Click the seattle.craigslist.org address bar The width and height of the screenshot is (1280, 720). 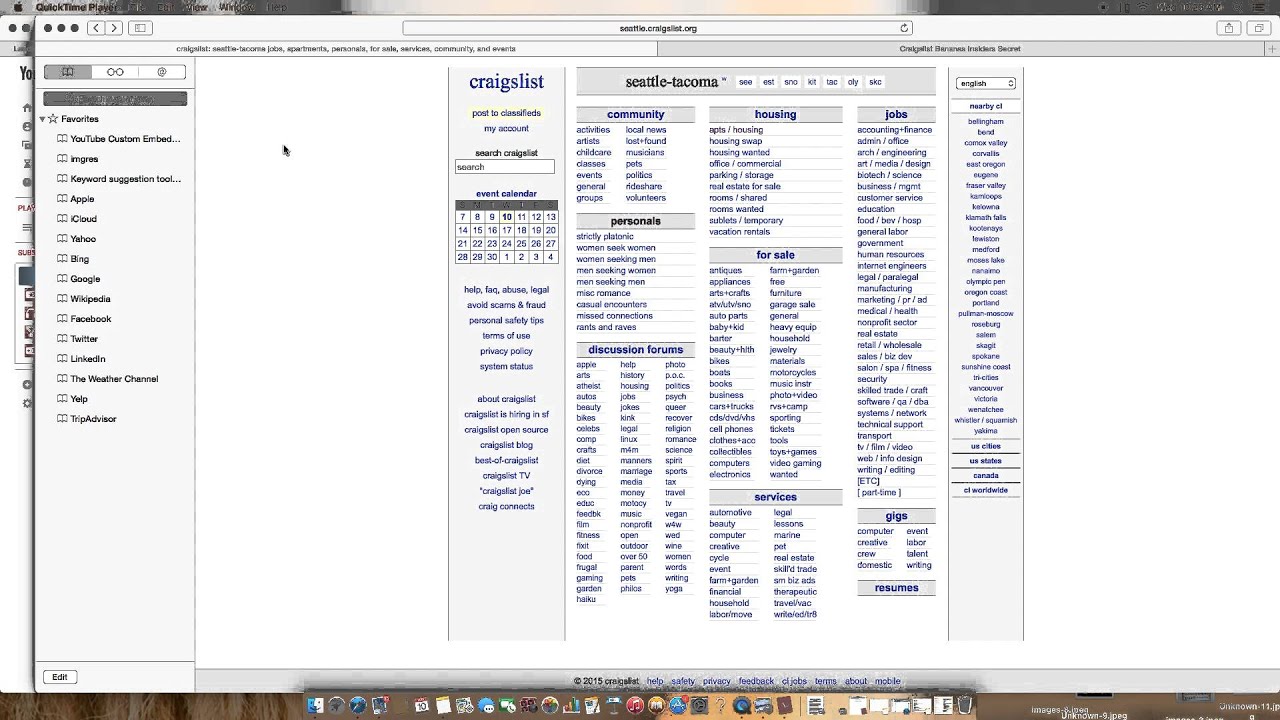click(658, 28)
